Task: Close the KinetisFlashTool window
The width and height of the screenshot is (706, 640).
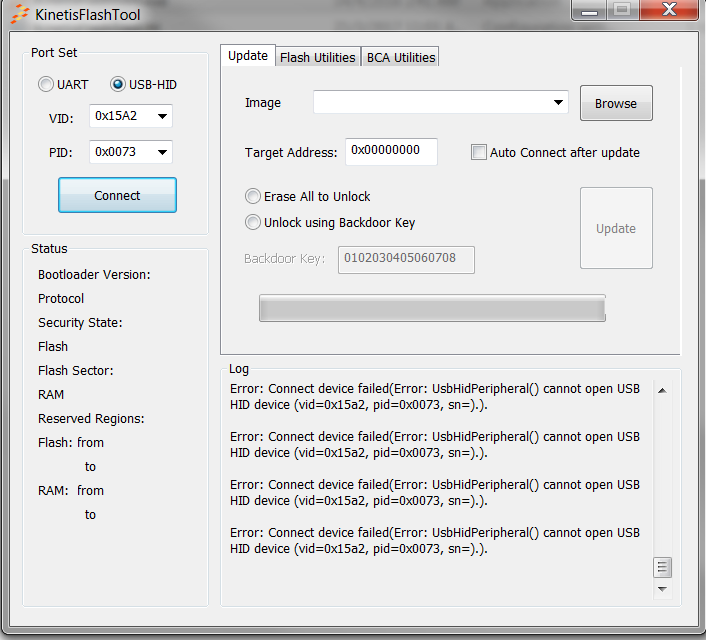Action: 669,10
